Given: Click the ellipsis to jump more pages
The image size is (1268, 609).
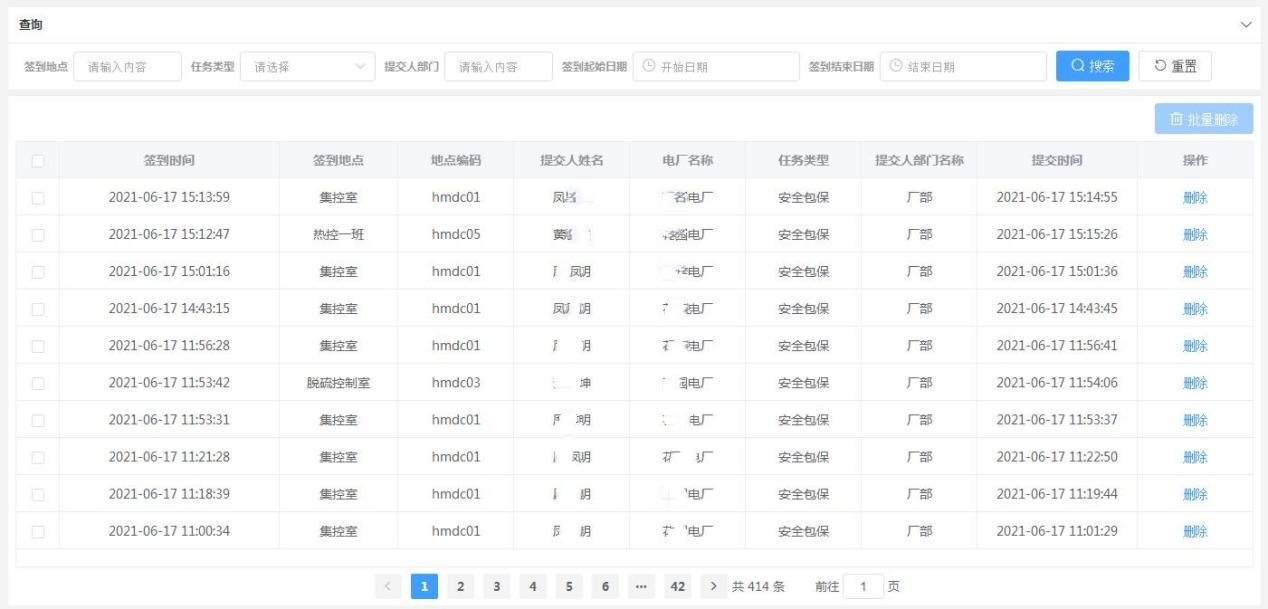Looking at the screenshot, I should 641,587.
